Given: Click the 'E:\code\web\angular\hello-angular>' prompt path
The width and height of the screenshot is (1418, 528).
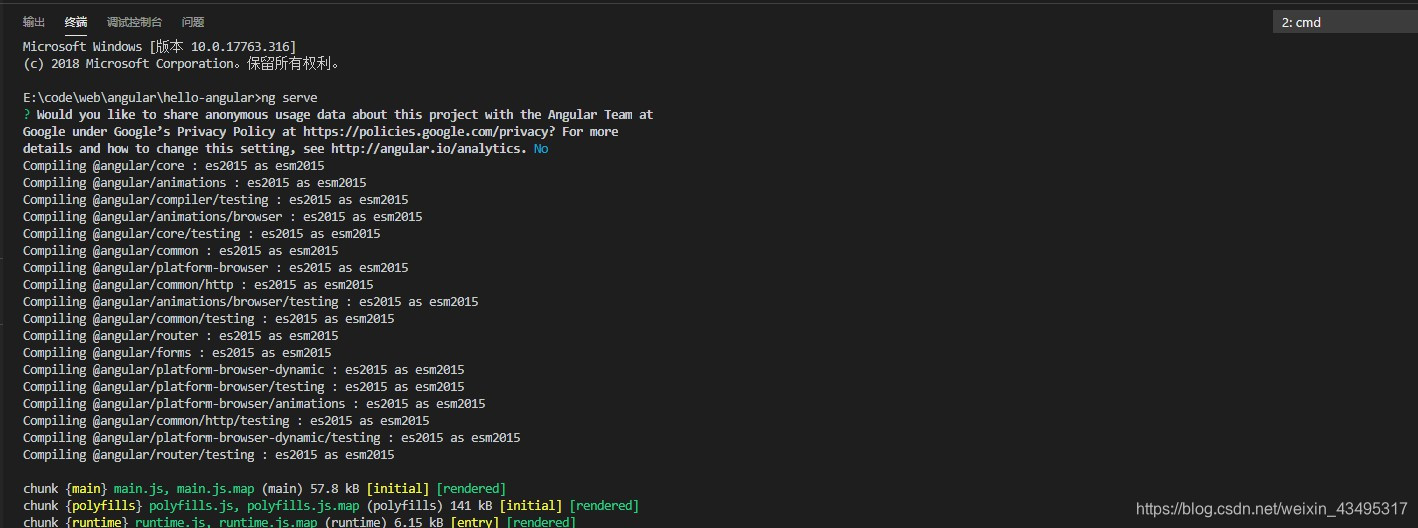Looking at the screenshot, I should tap(141, 98).
